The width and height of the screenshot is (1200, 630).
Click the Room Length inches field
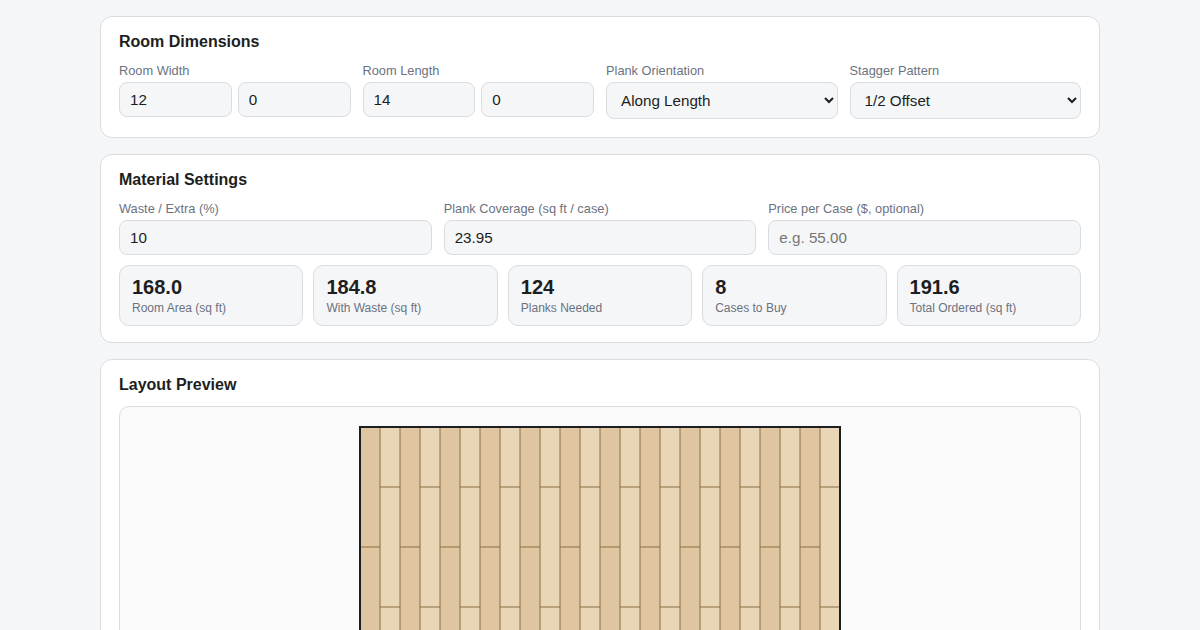click(537, 100)
